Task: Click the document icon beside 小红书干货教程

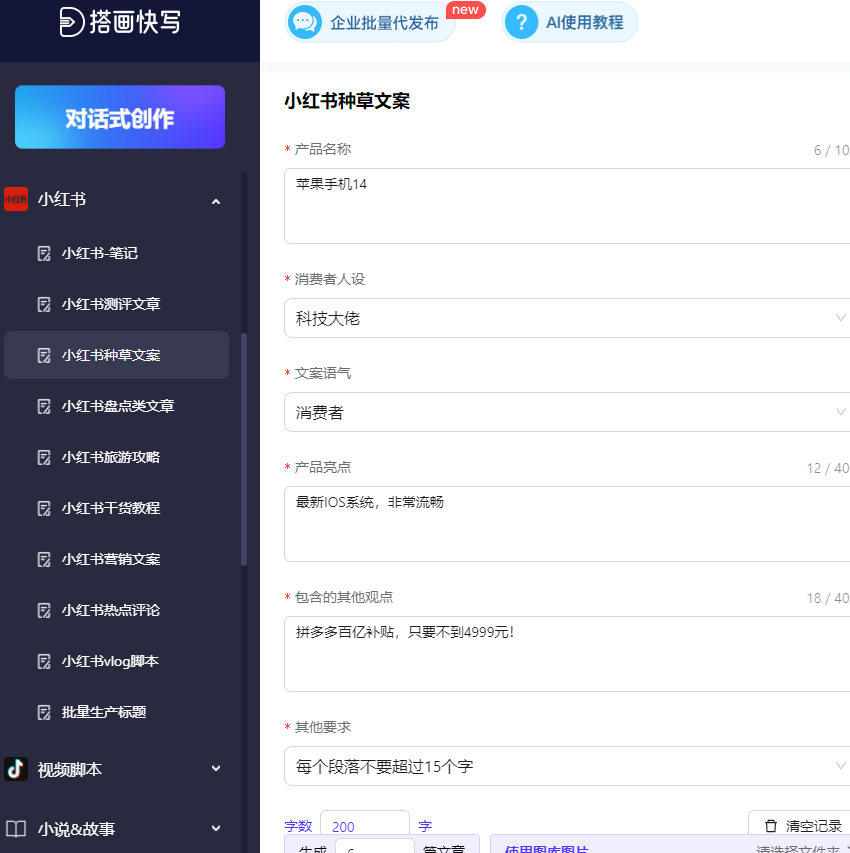Action: (x=44, y=508)
